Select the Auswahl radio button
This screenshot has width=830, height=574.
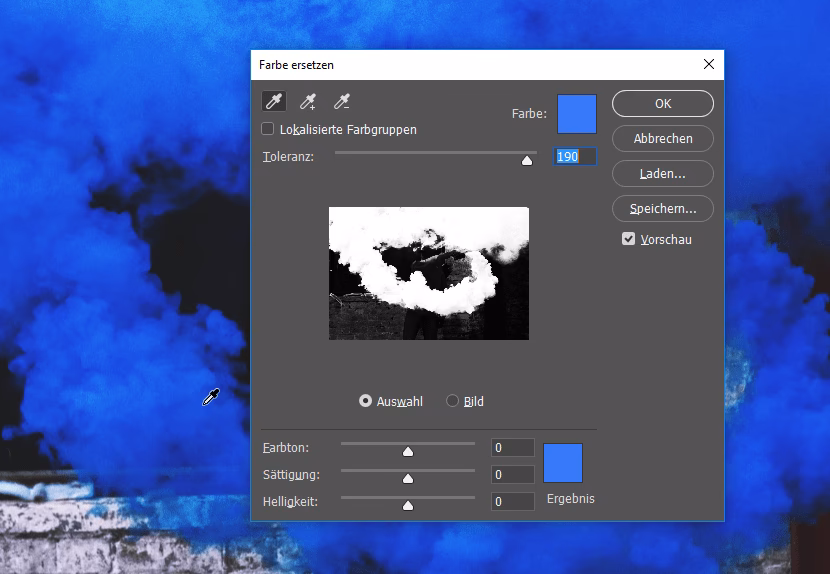coord(366,401)
